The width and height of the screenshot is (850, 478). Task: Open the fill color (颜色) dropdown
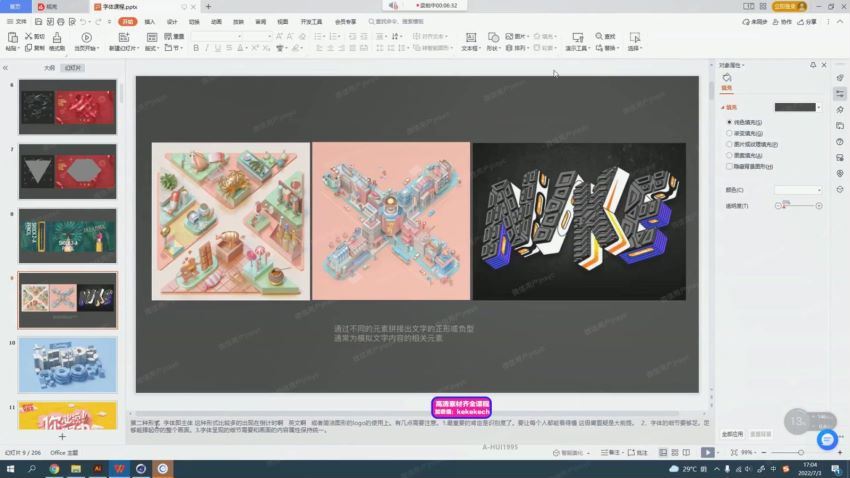[798, 189]
